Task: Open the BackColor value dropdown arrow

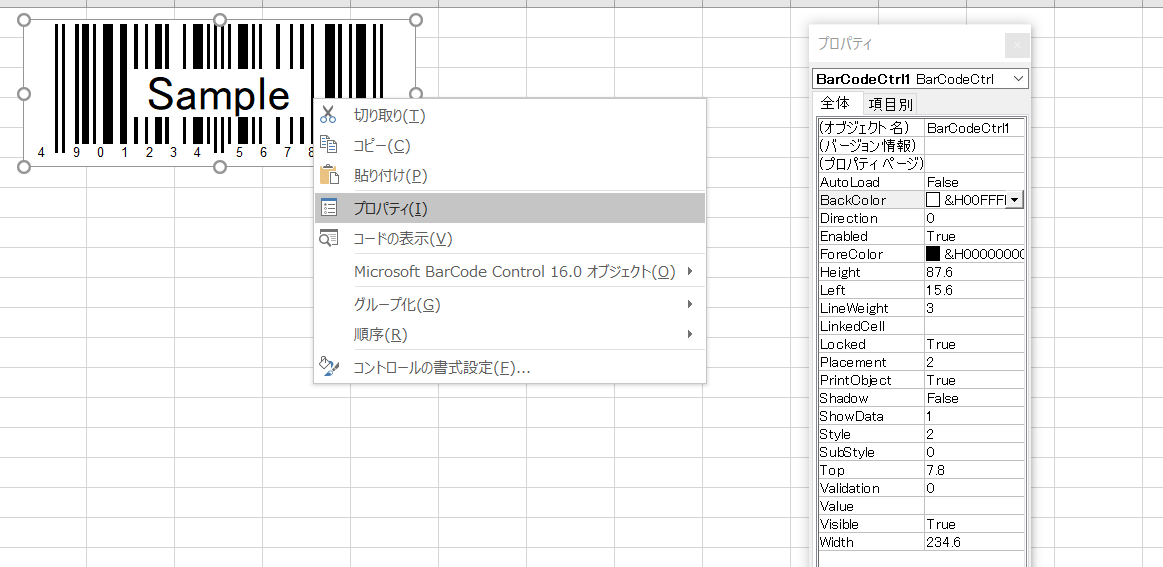Action: click(x=1014, y=200)
